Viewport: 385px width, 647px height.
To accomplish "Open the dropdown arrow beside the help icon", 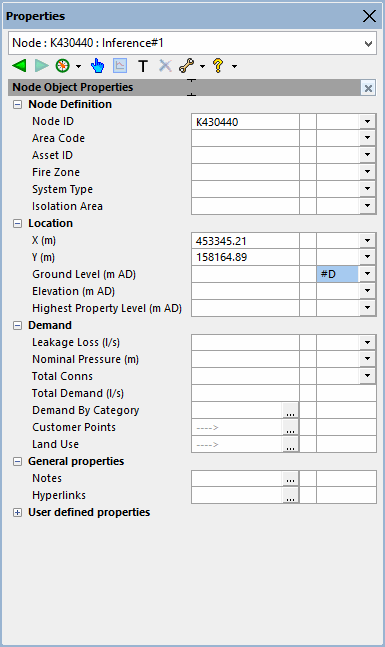I will (x=234, y=66).
